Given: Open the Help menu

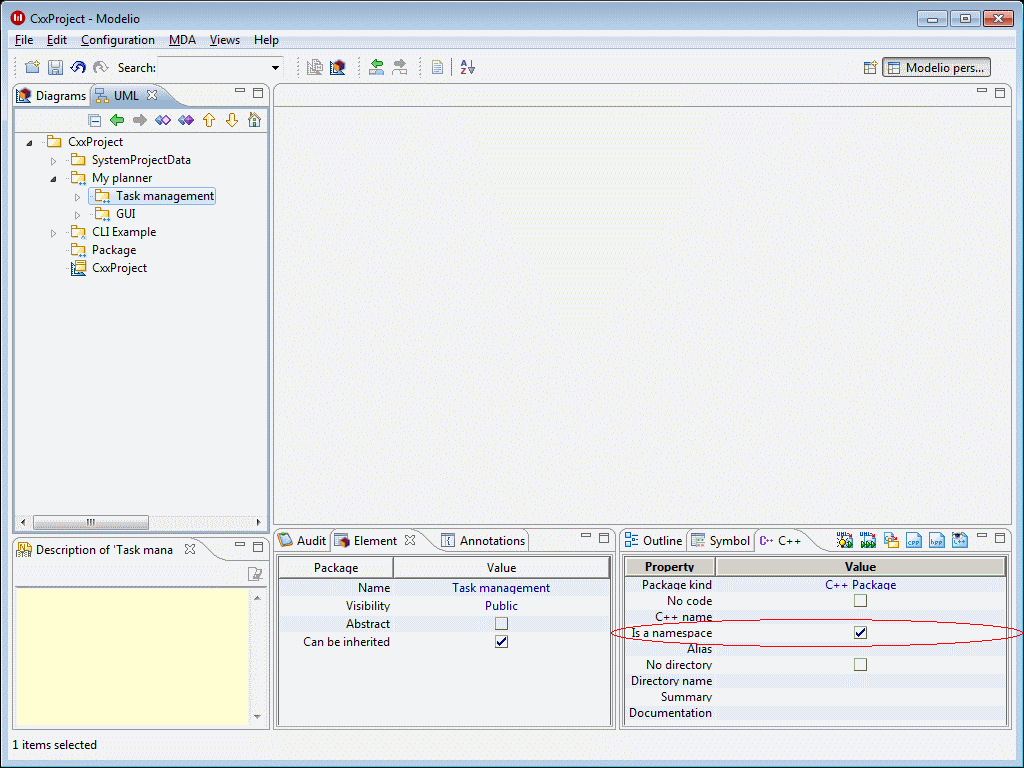Looking at the screenshot, I should click(266, 40).
